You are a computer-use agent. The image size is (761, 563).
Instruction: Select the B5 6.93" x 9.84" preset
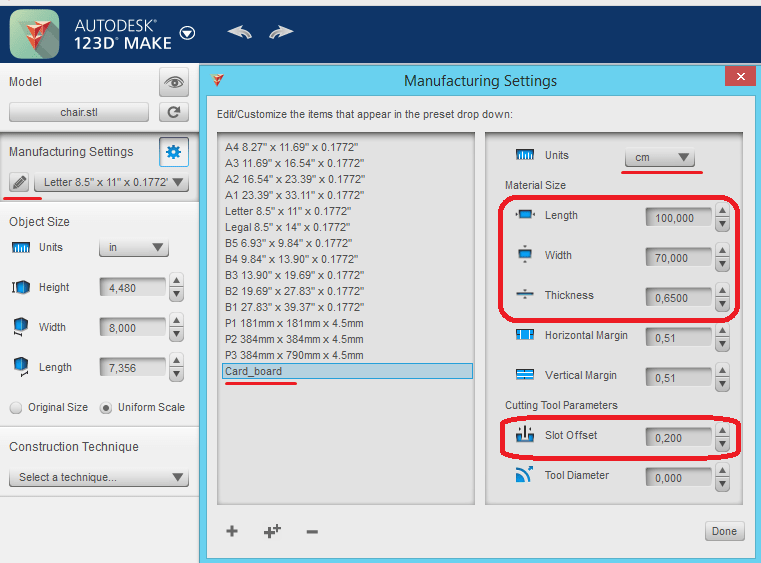pyautogui.click(x=288, y=243)
